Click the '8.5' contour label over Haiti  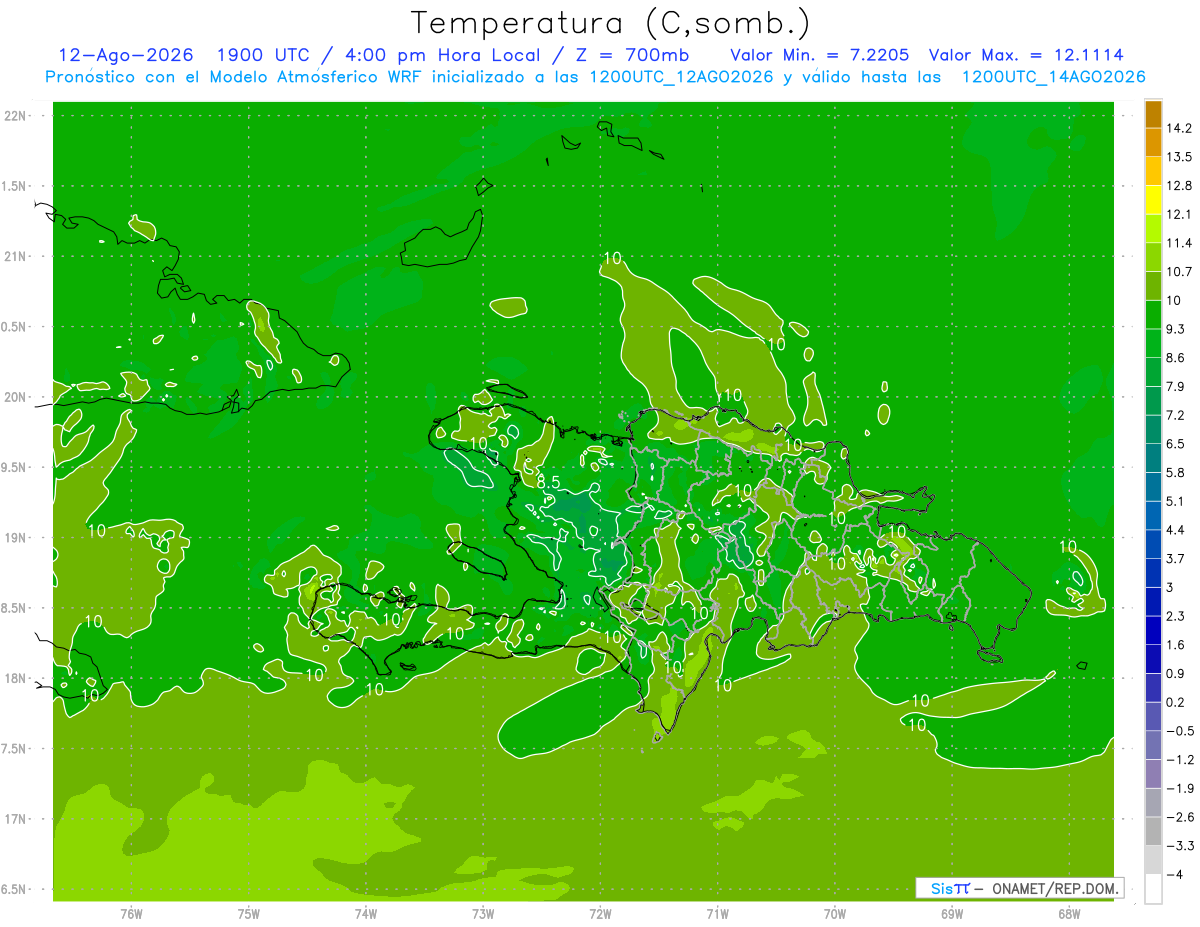[548, 481]
